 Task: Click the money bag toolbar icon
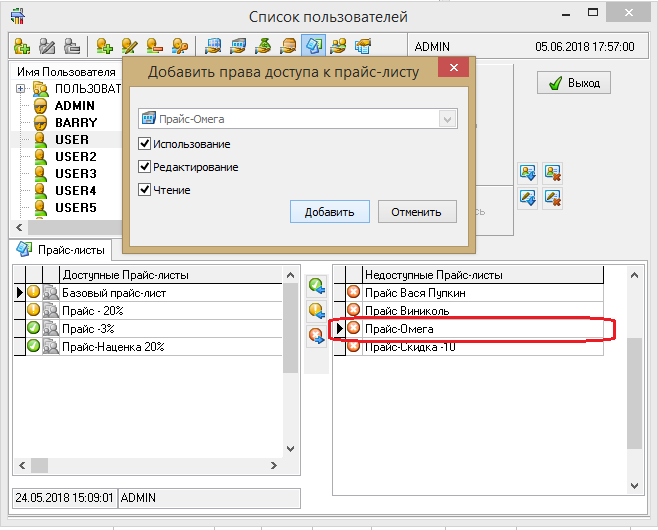coord(263,46)
